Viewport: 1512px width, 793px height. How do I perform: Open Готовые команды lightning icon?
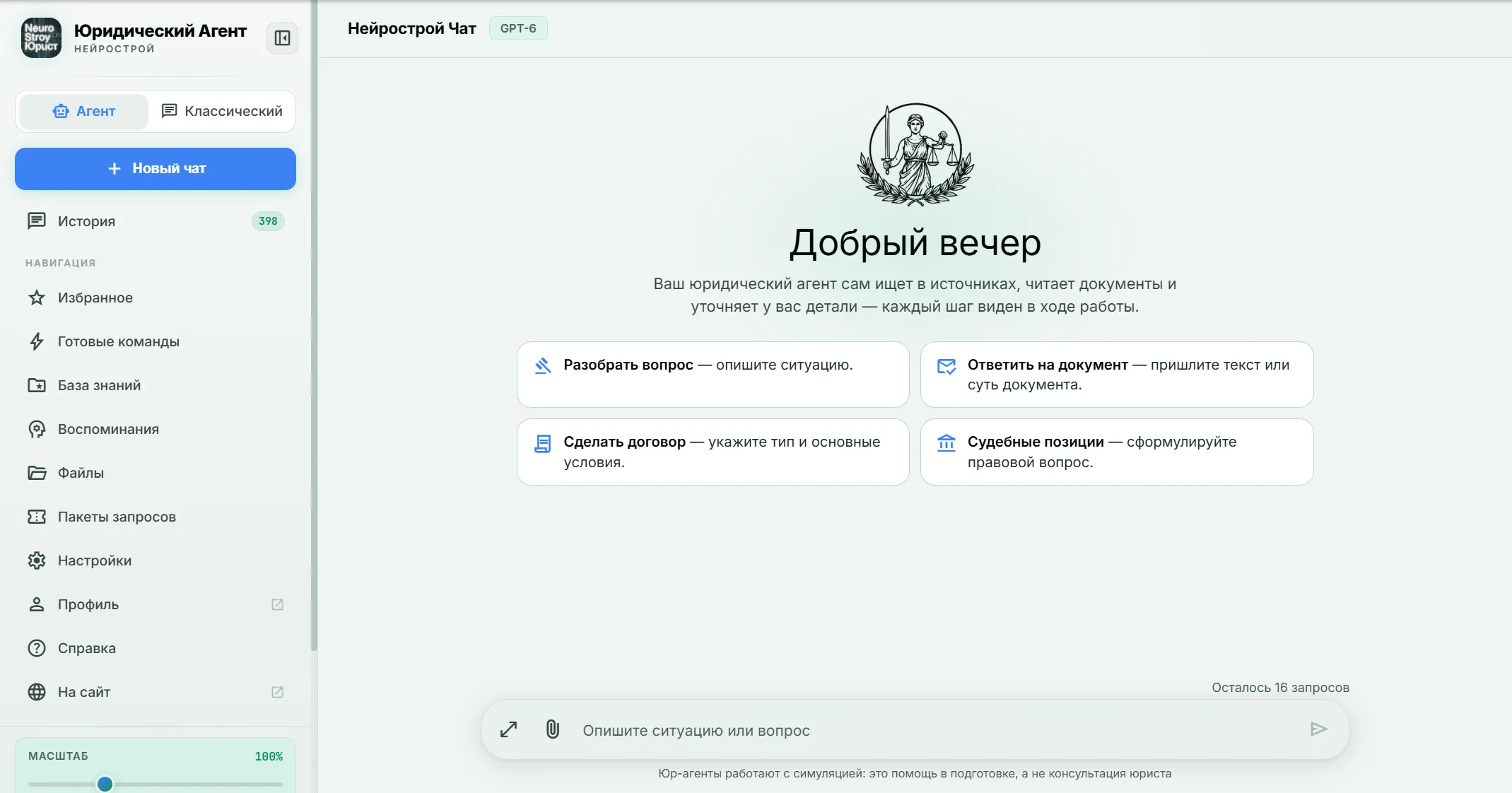click(x=37, y=341)
